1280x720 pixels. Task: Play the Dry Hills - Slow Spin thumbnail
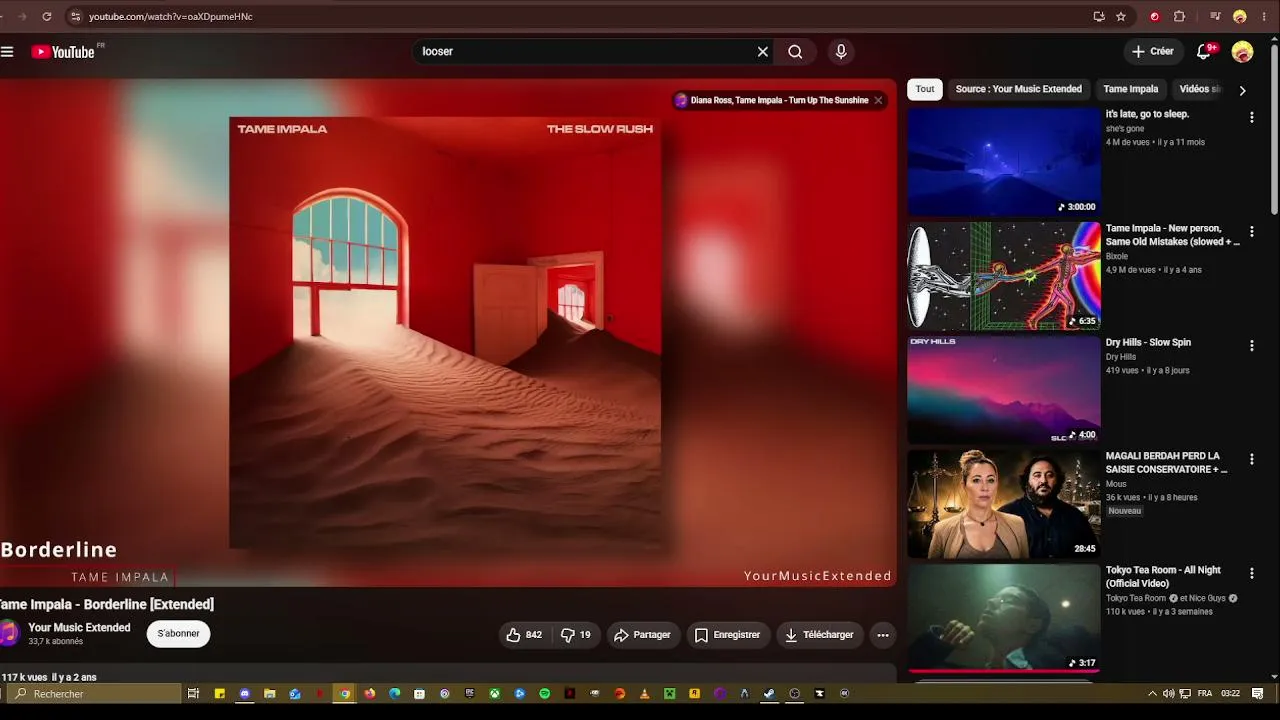1004,390
